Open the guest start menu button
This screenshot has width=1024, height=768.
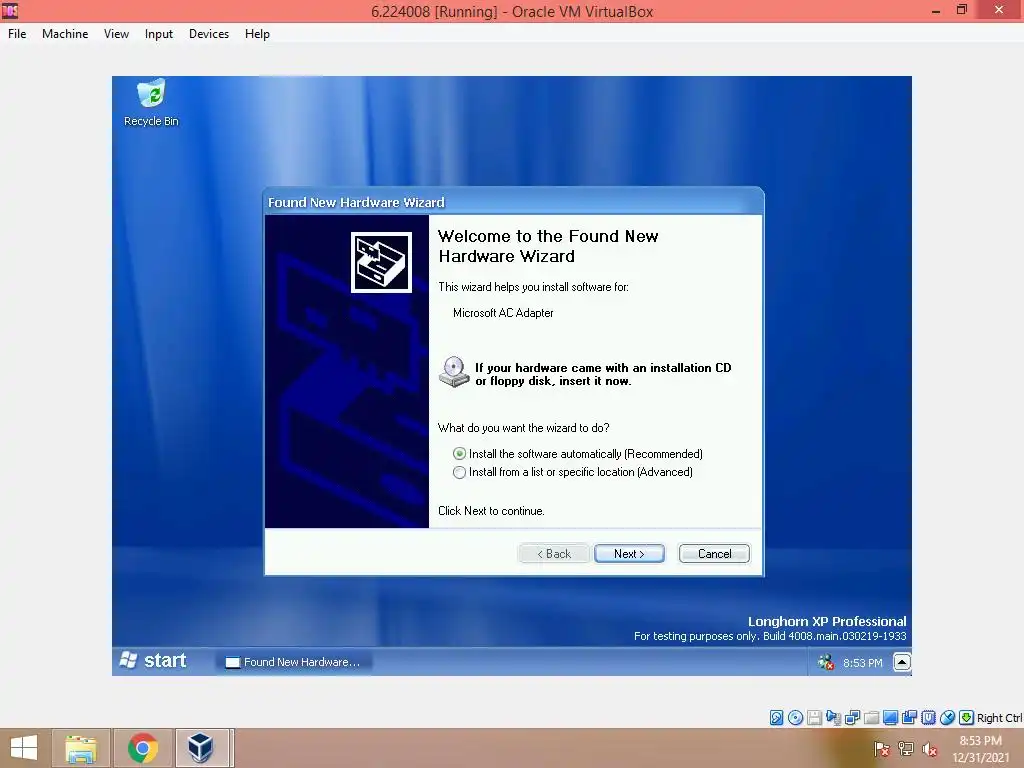[x=154, y=661]
